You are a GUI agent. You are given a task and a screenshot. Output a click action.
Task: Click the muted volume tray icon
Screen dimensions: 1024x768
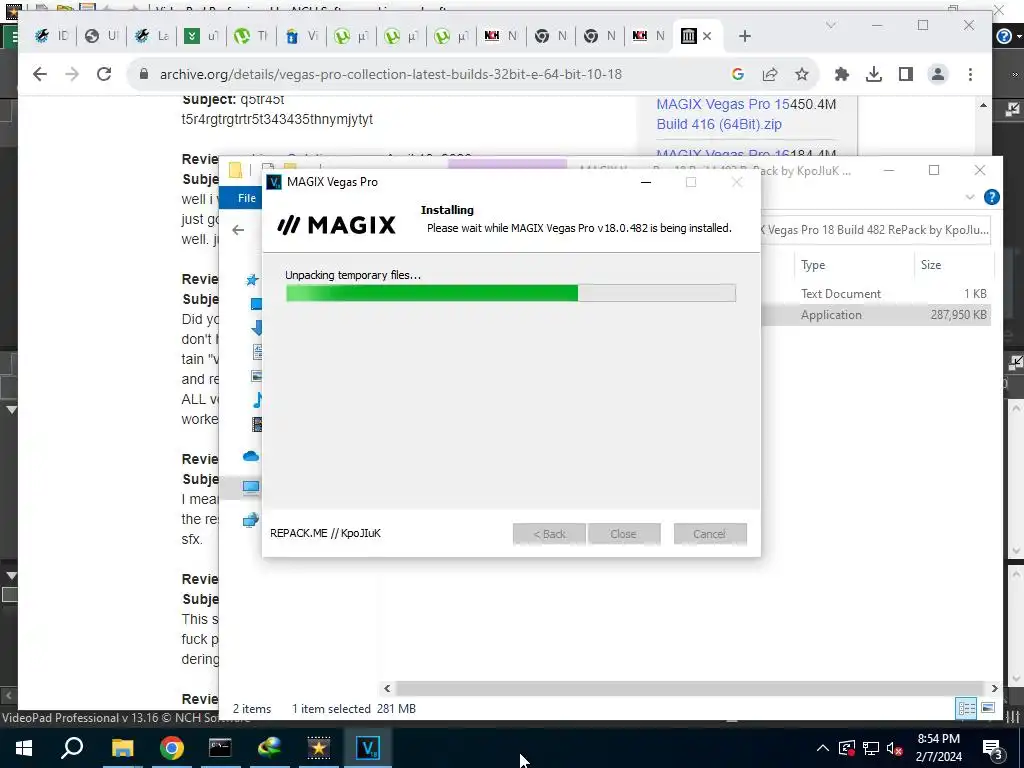pos(895,748)
